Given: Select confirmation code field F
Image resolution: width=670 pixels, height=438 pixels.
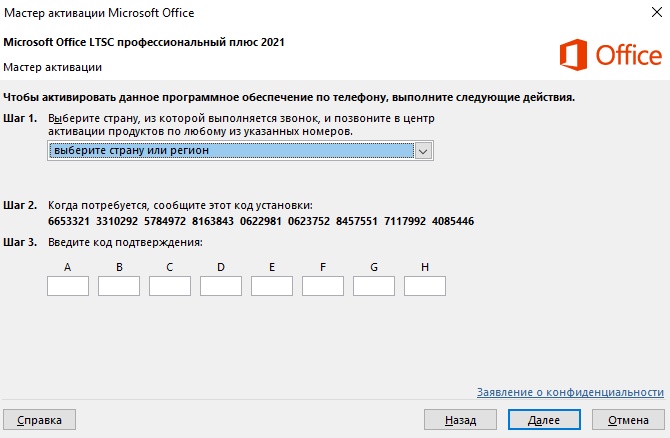Looking at the screenshot, I should 323,286.
